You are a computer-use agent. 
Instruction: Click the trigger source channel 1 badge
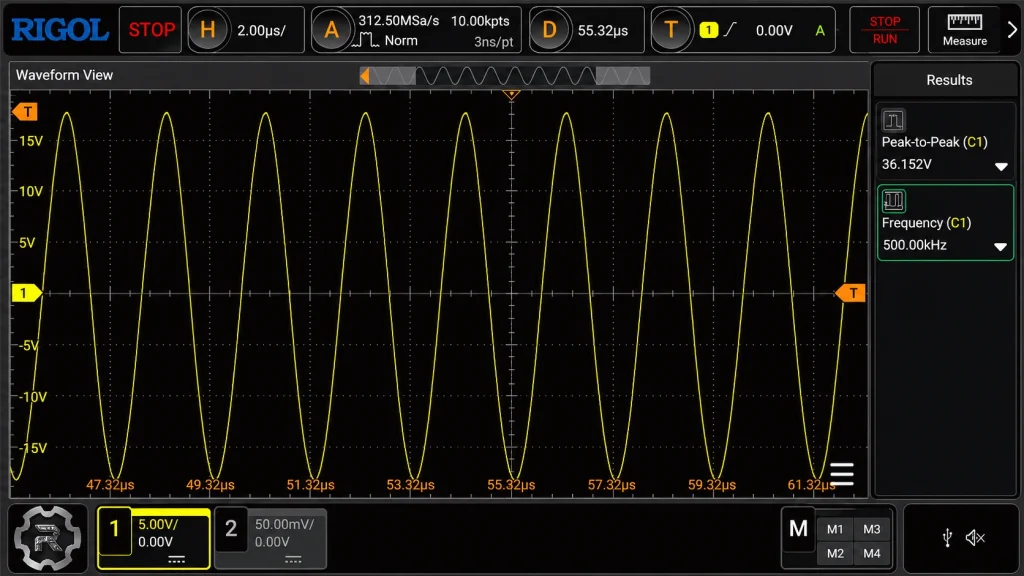(x=709, y=30)
